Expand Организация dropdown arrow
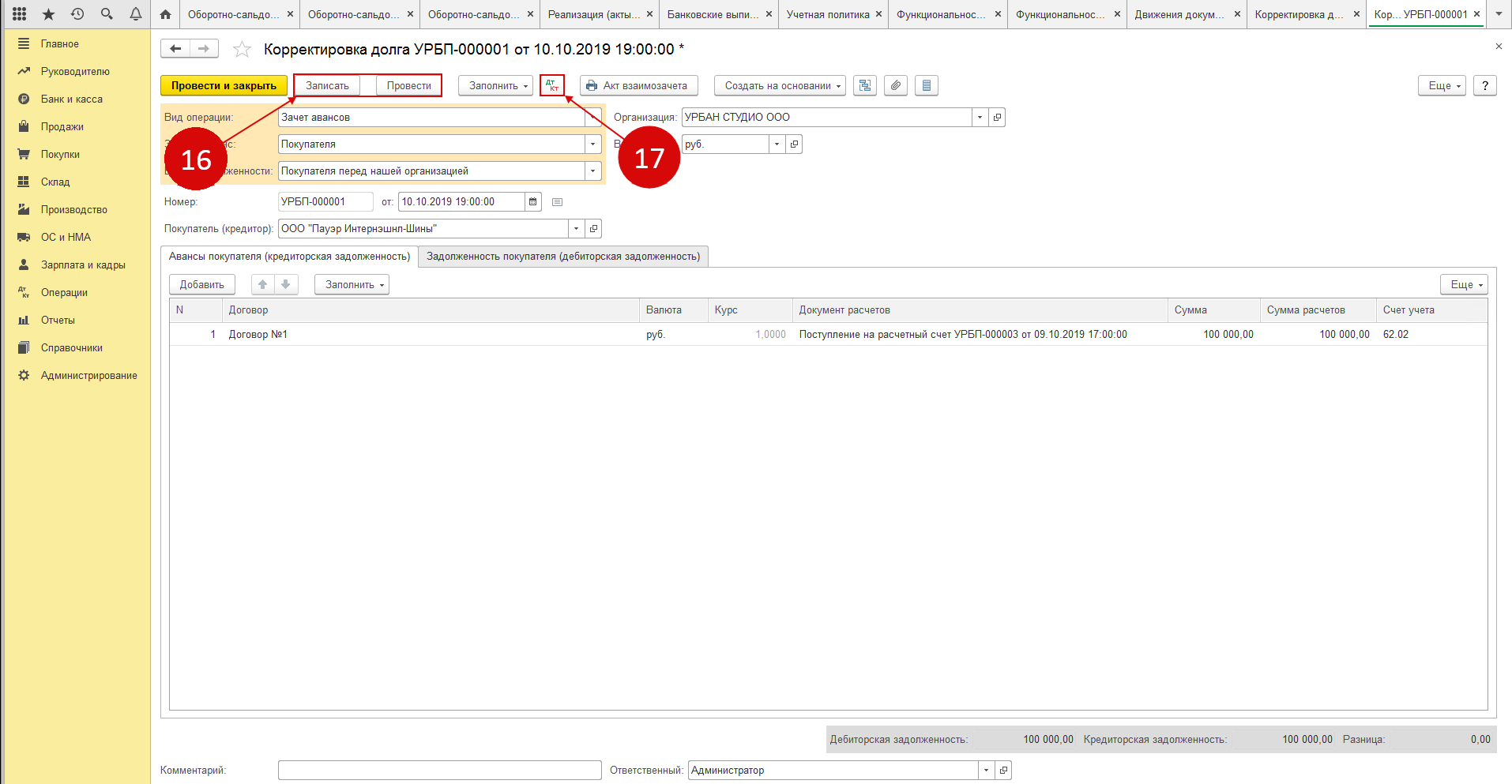1512x784 pixels. (980, 118)
